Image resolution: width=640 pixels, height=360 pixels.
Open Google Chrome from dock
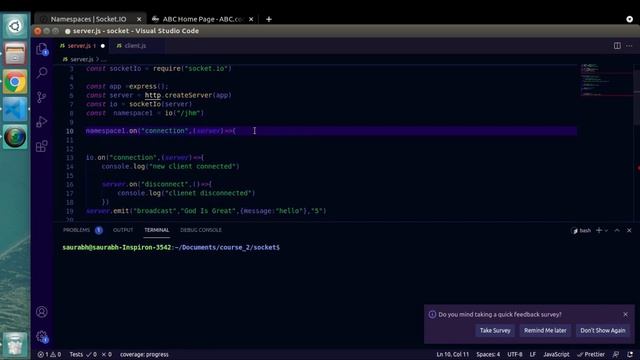[15, 82]
